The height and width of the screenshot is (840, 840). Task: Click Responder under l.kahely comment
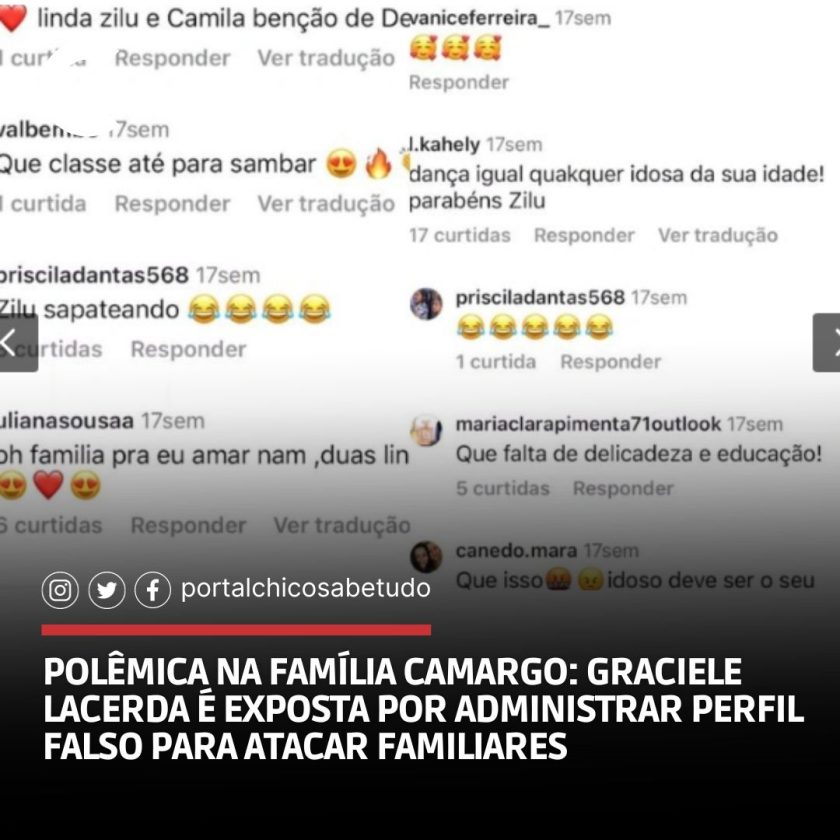(x=584, y=235)
